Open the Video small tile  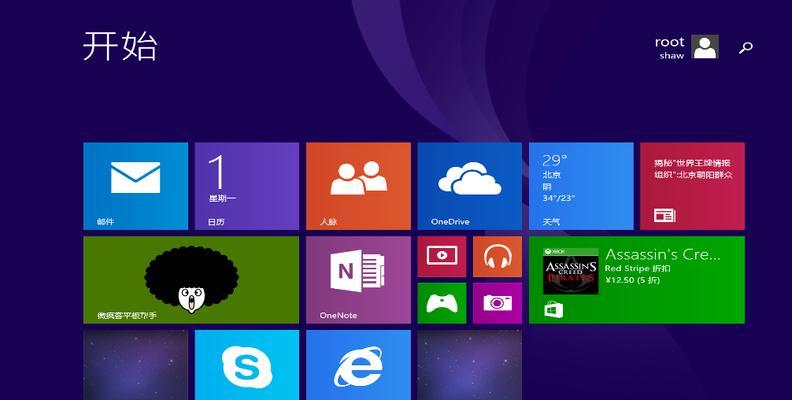442,257
